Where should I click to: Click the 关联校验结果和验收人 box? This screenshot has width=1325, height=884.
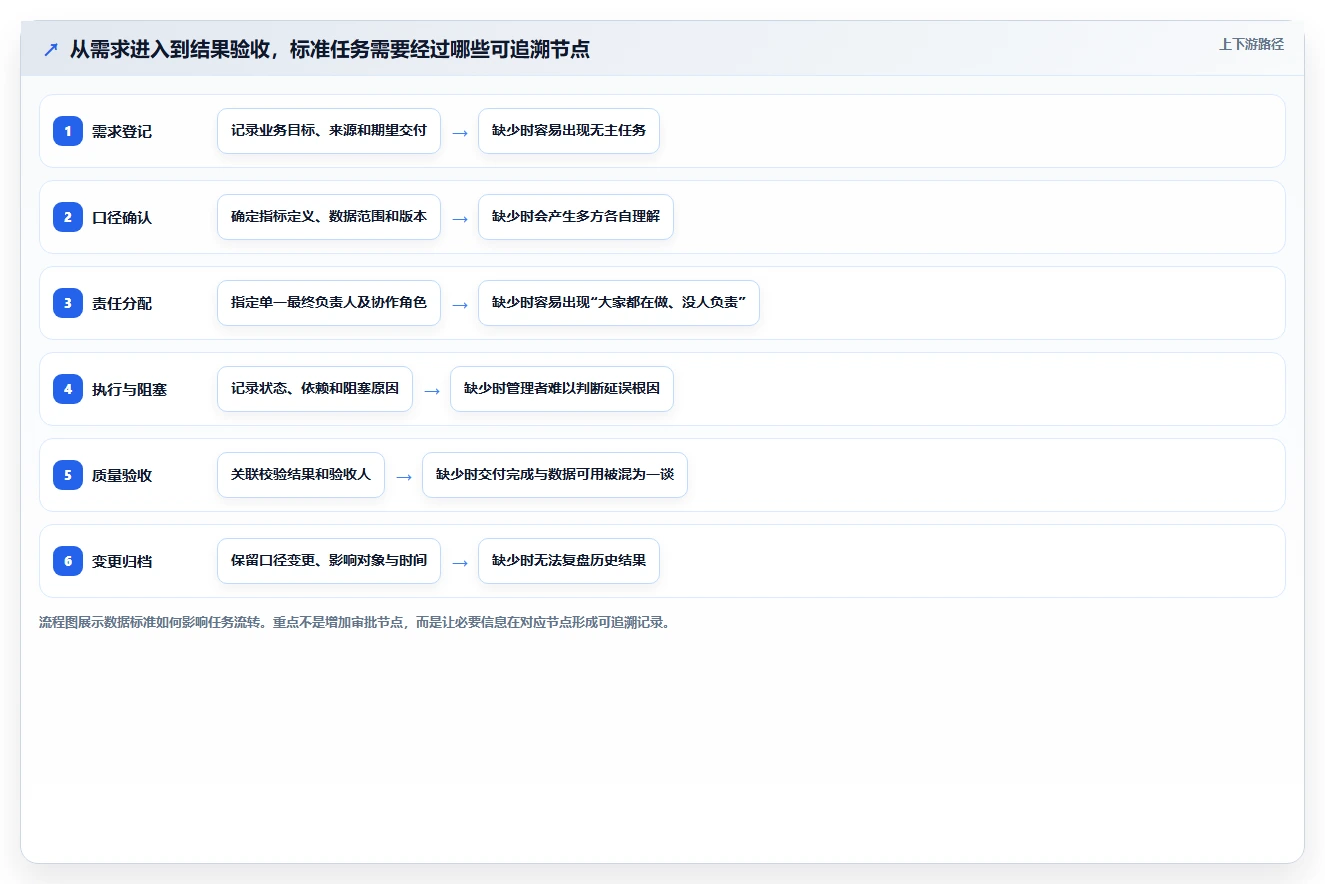301,475
